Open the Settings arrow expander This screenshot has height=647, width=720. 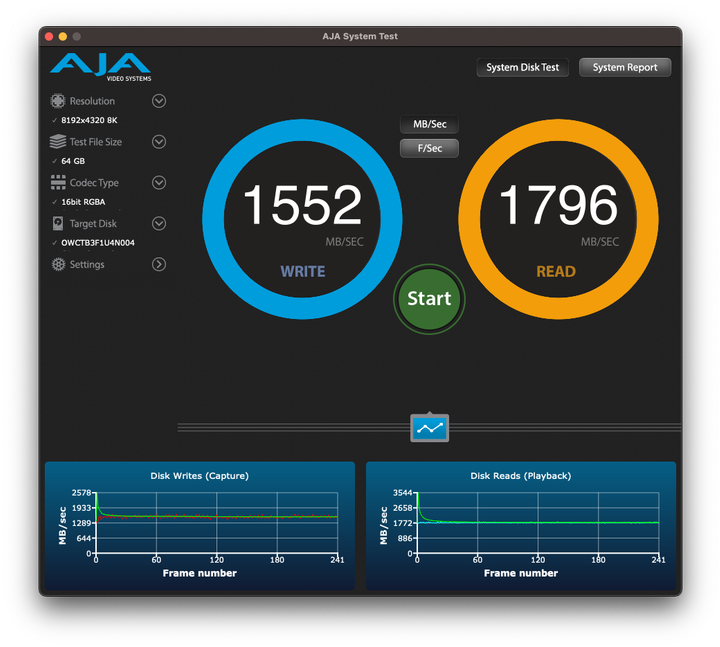pos(159,265)
